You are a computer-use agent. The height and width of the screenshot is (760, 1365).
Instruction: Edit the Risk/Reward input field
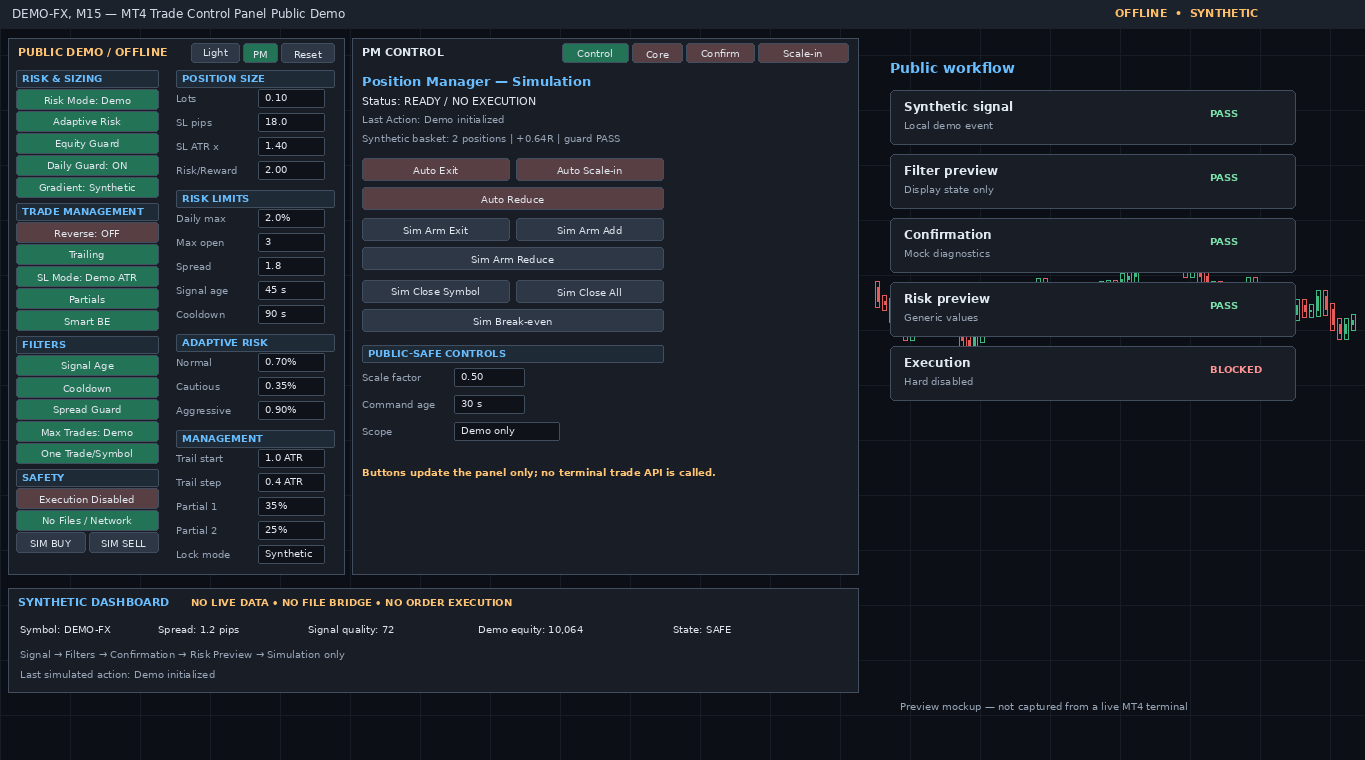click(291, 170)
